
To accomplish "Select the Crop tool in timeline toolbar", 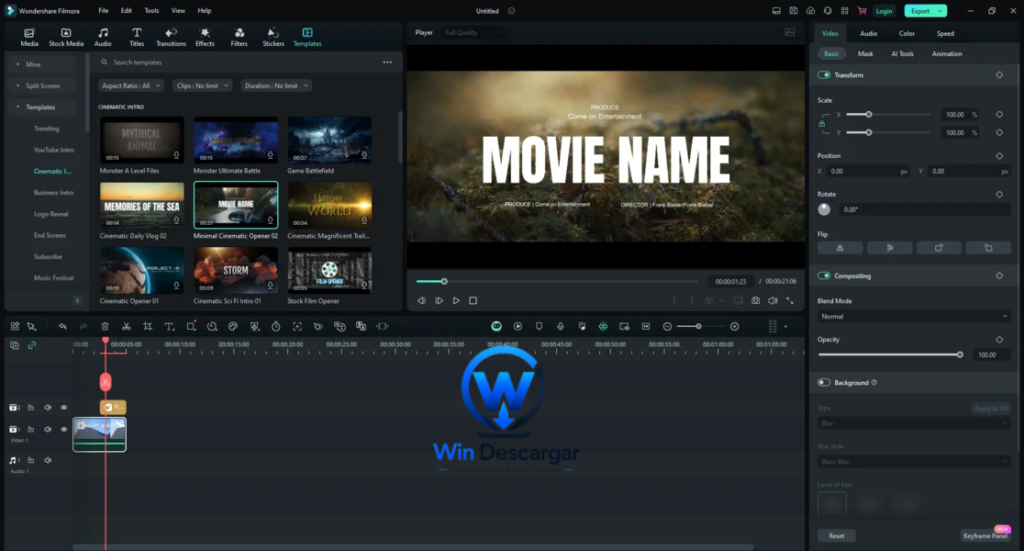I will 148,326.
